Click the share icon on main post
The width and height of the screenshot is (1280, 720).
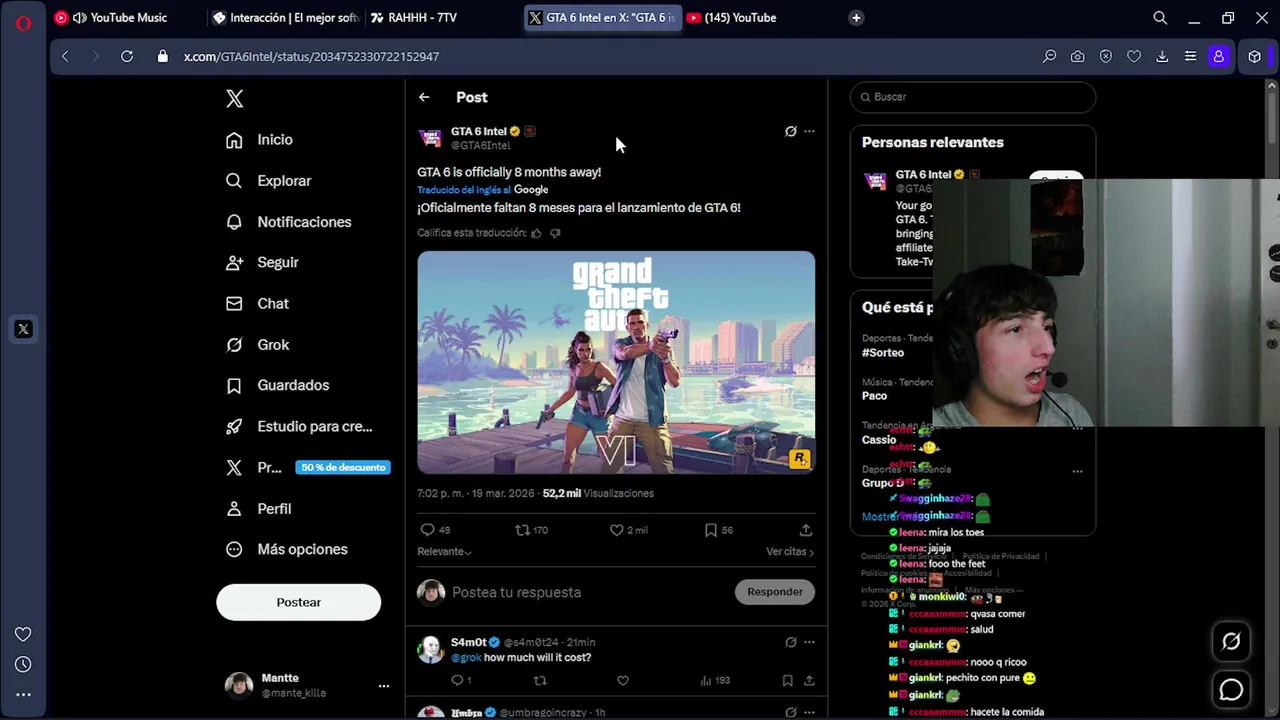click(x=806, y=530)
